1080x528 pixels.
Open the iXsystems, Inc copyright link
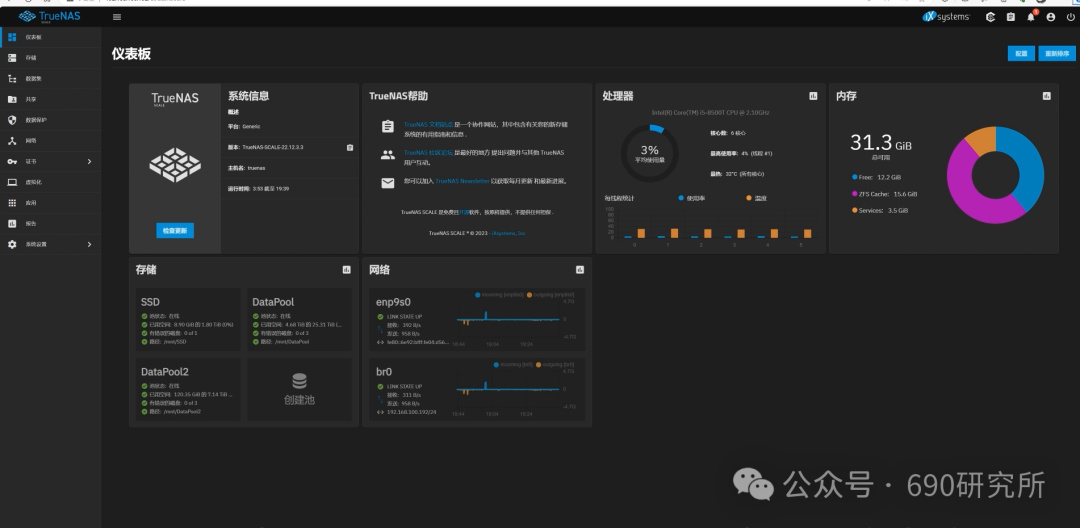click(508, 233)
